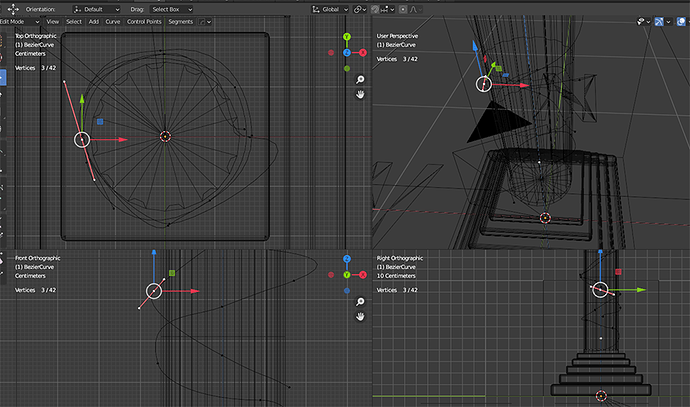Click the move gizmo circle in Front view
The width and height of the screenshot is (690, 407).
[x=154, y=291]
